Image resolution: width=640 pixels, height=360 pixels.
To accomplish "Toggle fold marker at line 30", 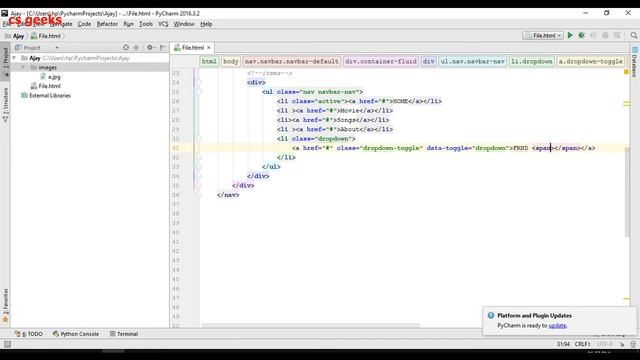I will click(x=199, y=139).
